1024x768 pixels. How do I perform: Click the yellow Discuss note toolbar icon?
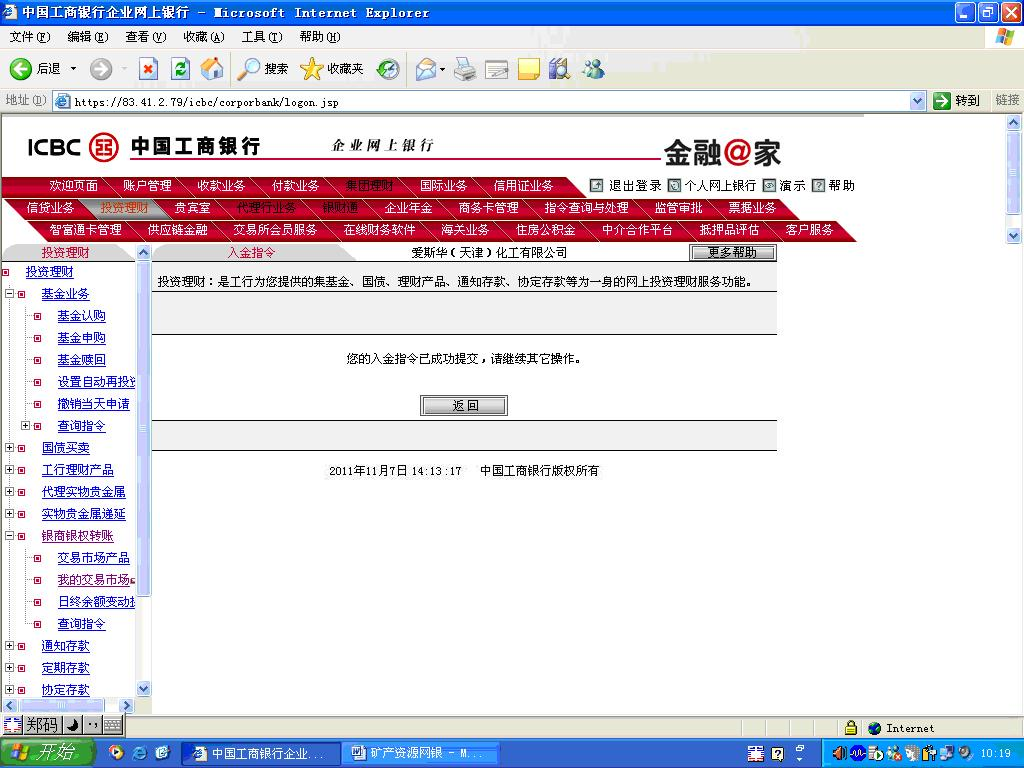(x=528, y=69)
